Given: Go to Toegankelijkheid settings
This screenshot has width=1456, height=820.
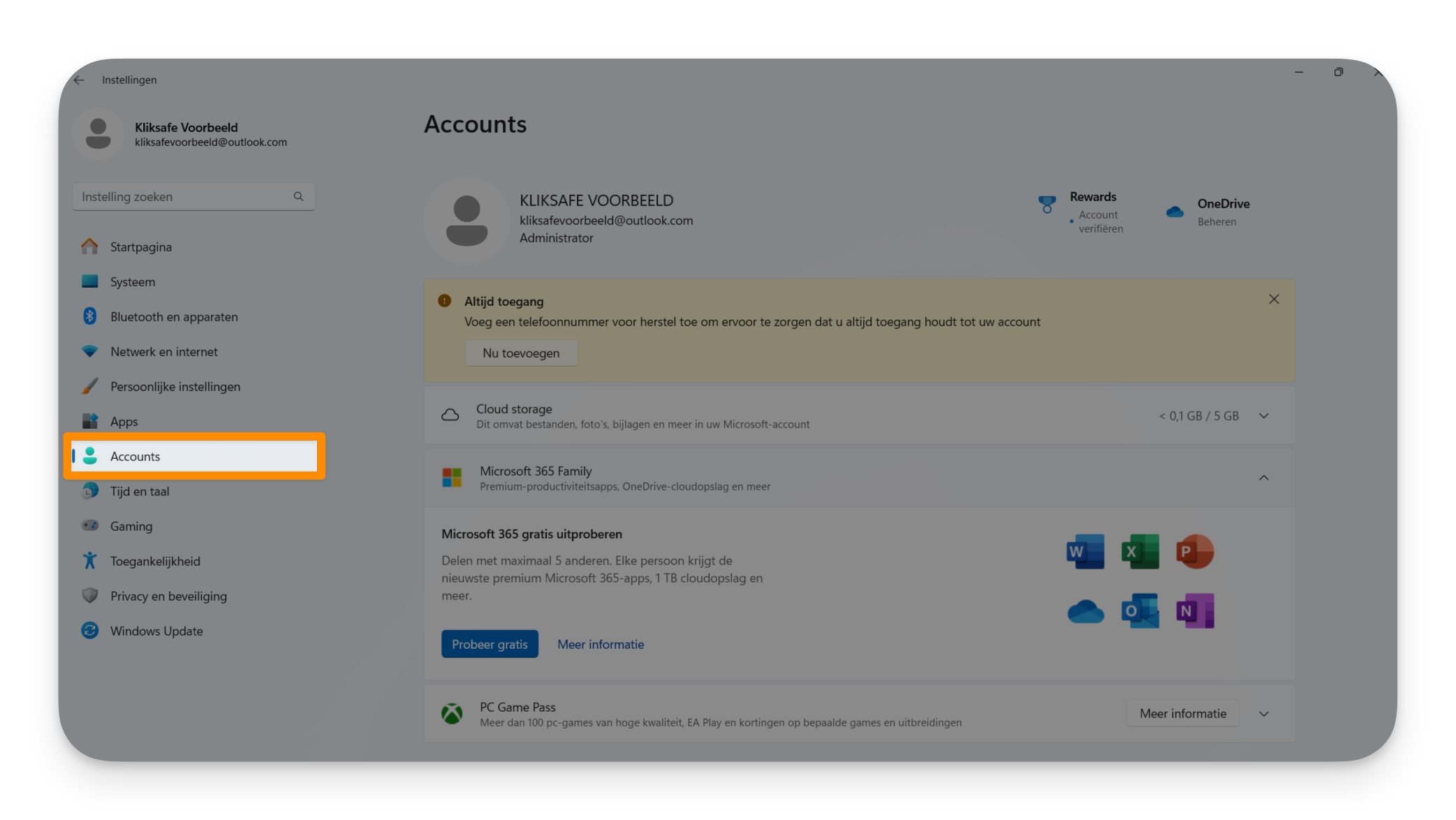Looking at the screenshot, I should (193, 561).
